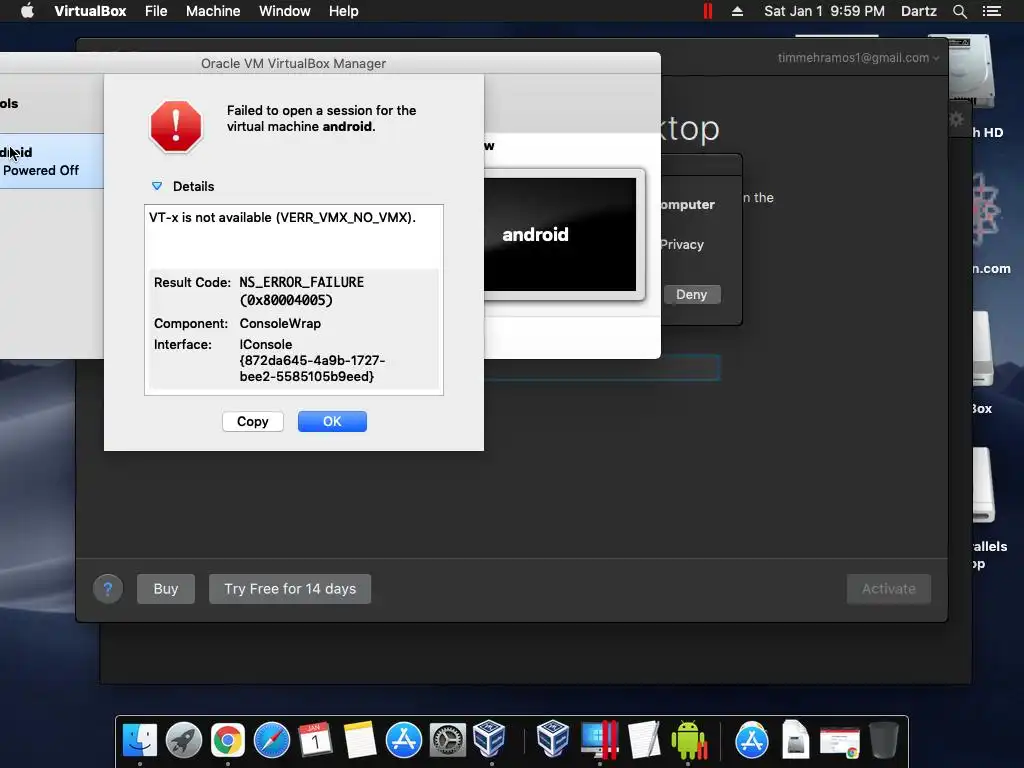Open the Apple menu
Screen dimensions: 1024x768
pos(27,11)
